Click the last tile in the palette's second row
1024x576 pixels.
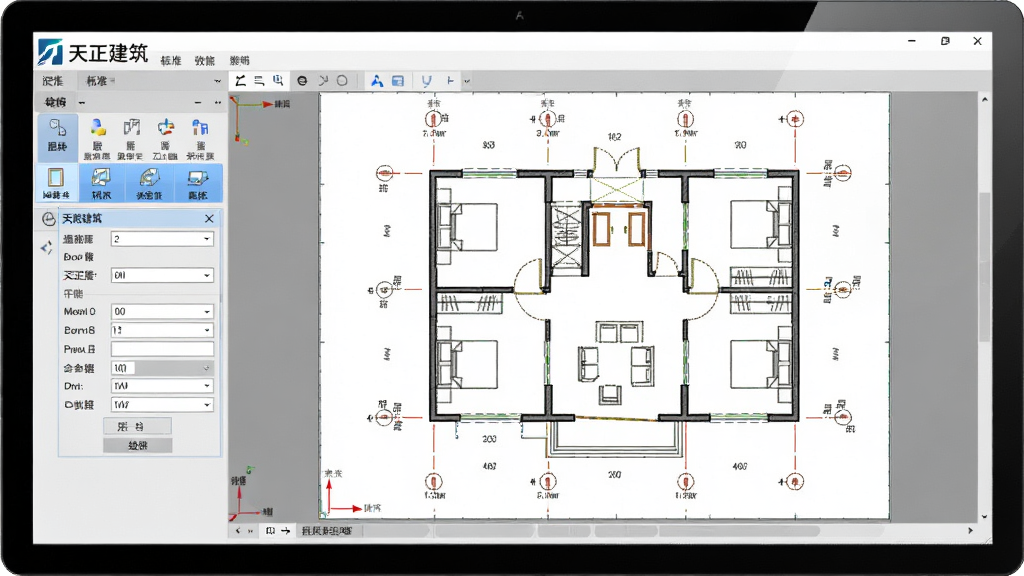coord(198,182)
